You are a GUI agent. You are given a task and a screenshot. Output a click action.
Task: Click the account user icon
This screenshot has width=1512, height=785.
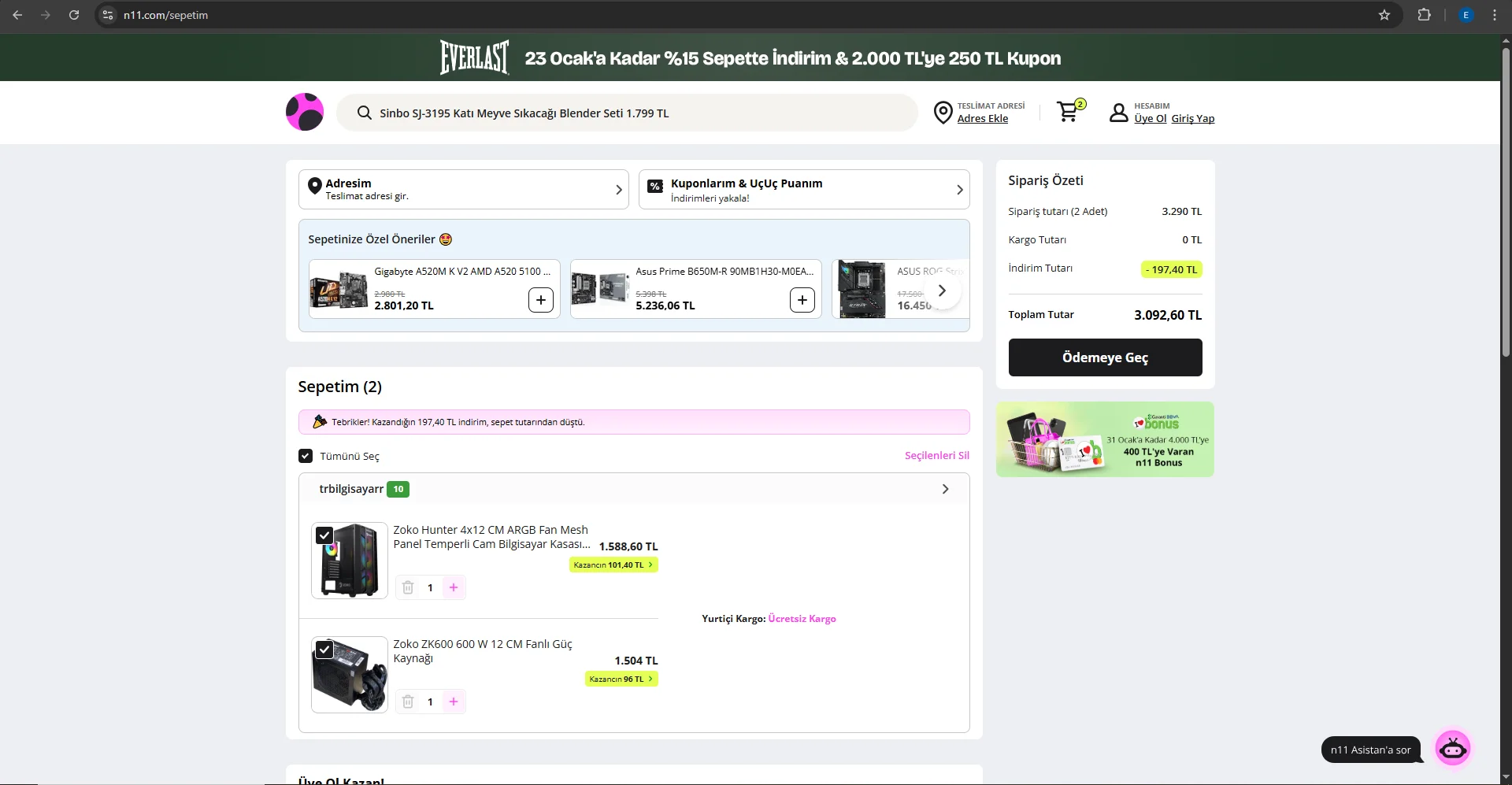[x=1118, y=113]
